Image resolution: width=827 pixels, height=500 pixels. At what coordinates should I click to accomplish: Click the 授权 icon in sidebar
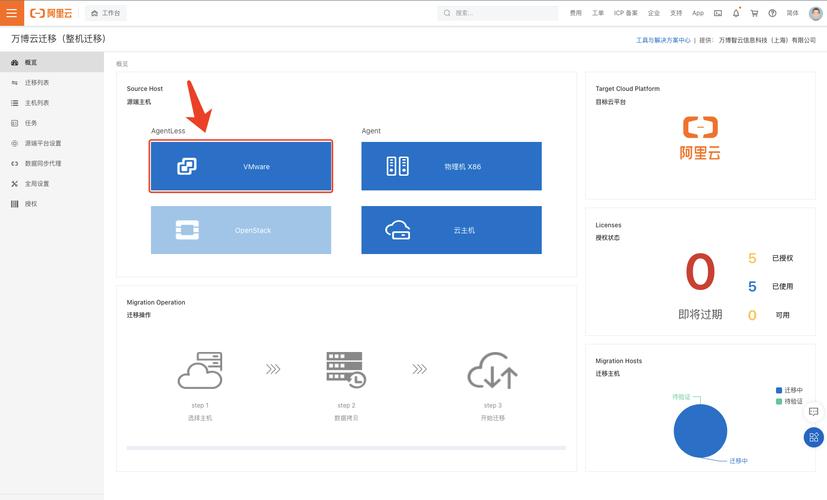click(x=15, y=204)
